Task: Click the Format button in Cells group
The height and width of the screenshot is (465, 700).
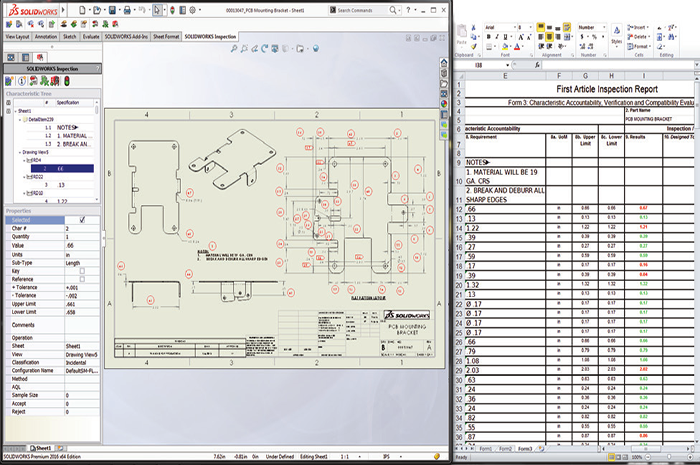Action: pyautogui.click(x=640, y=46)
